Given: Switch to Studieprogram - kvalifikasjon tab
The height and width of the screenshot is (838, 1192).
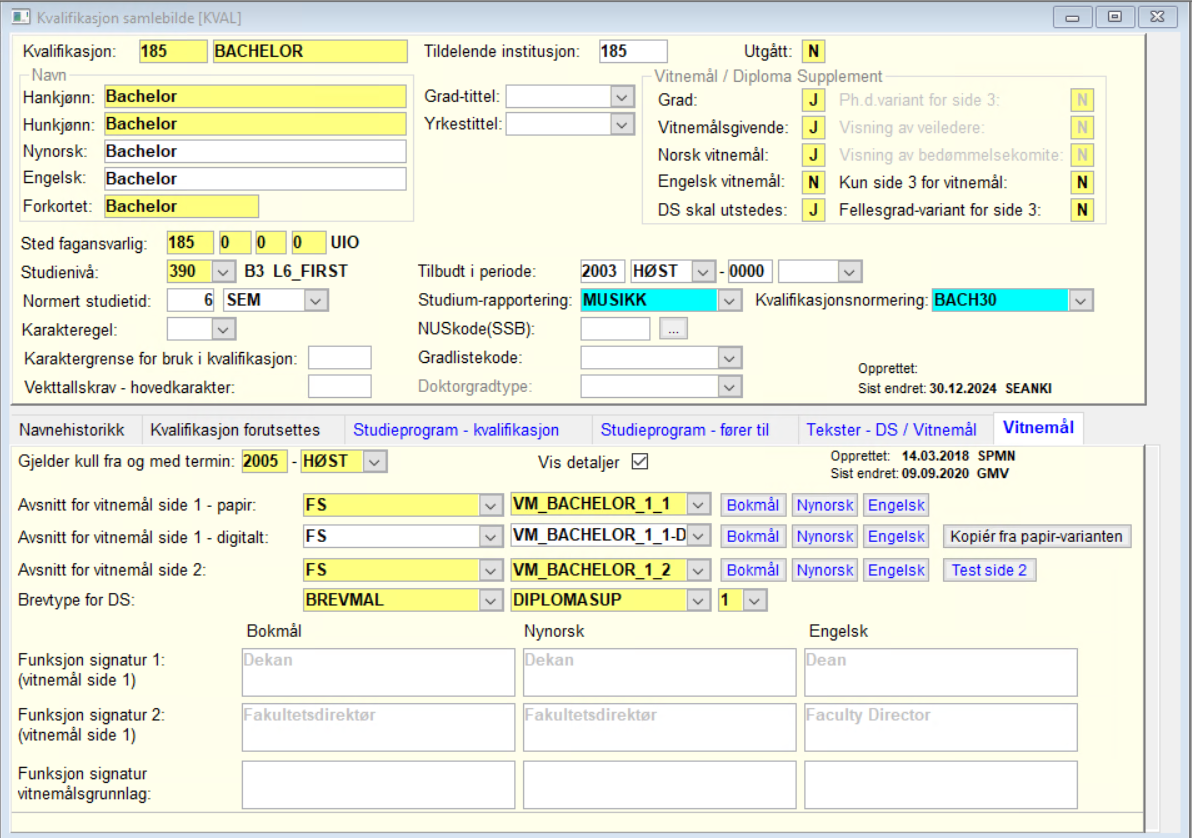Looking at the screenshot, I should point(456,430).
